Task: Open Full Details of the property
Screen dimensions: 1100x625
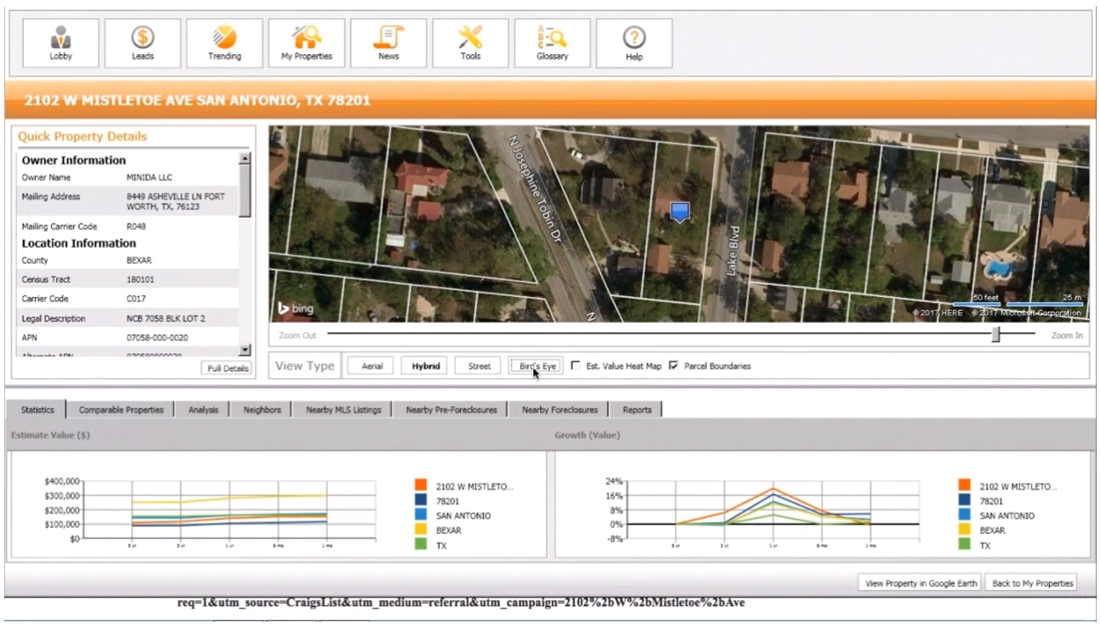Action: pos(227,368)
